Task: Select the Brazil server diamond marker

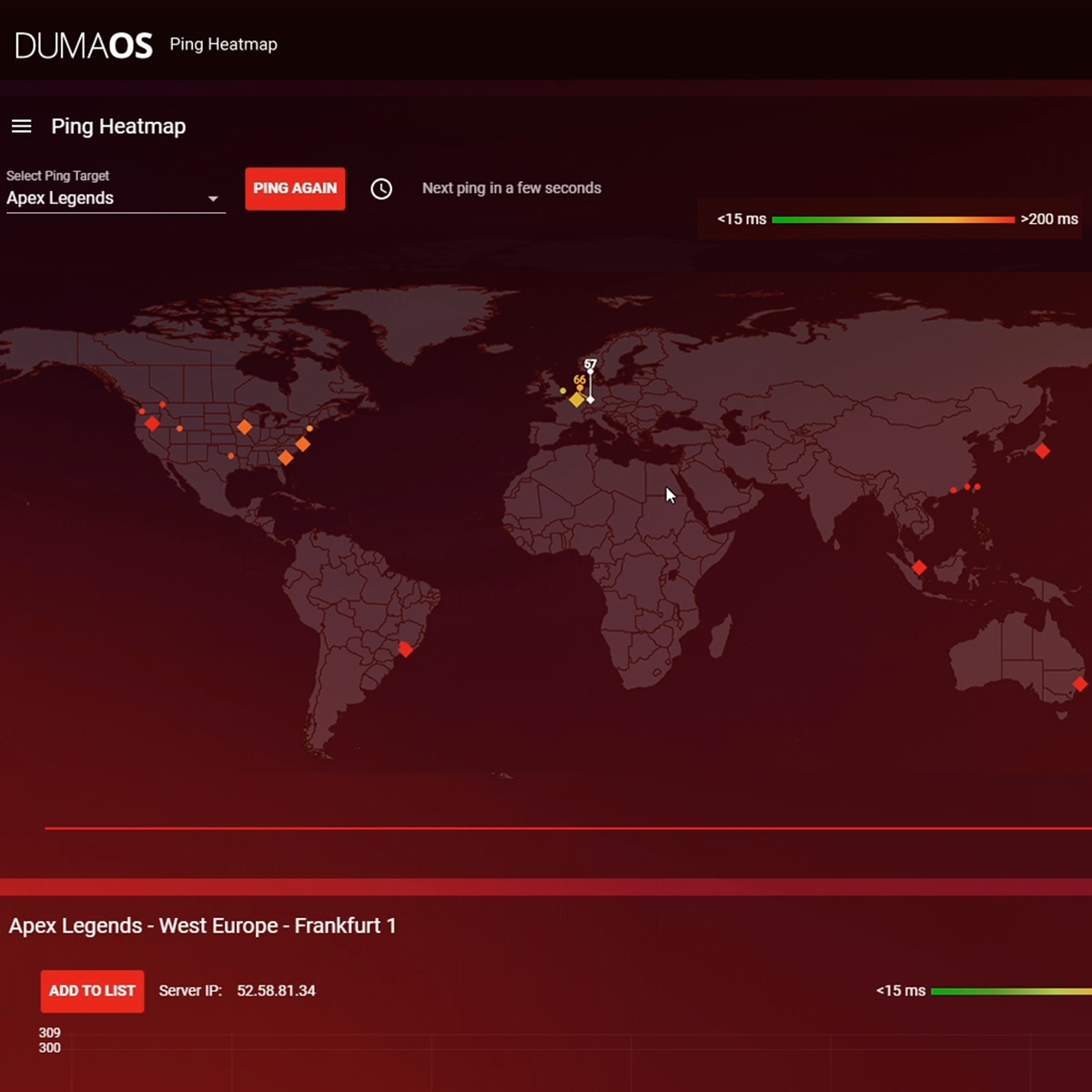Action: click(x=406, y=649)
